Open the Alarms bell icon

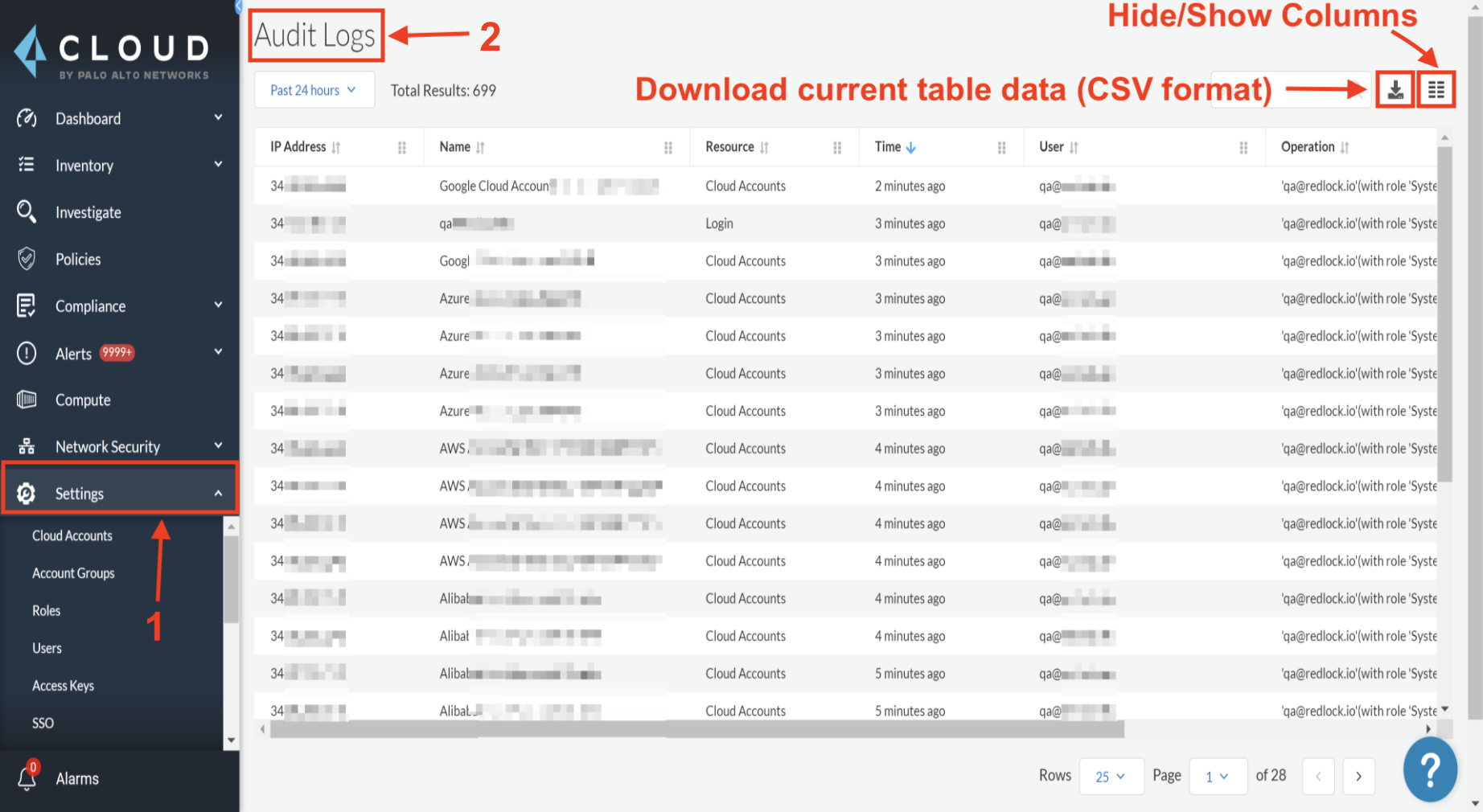tap(27, 777)
